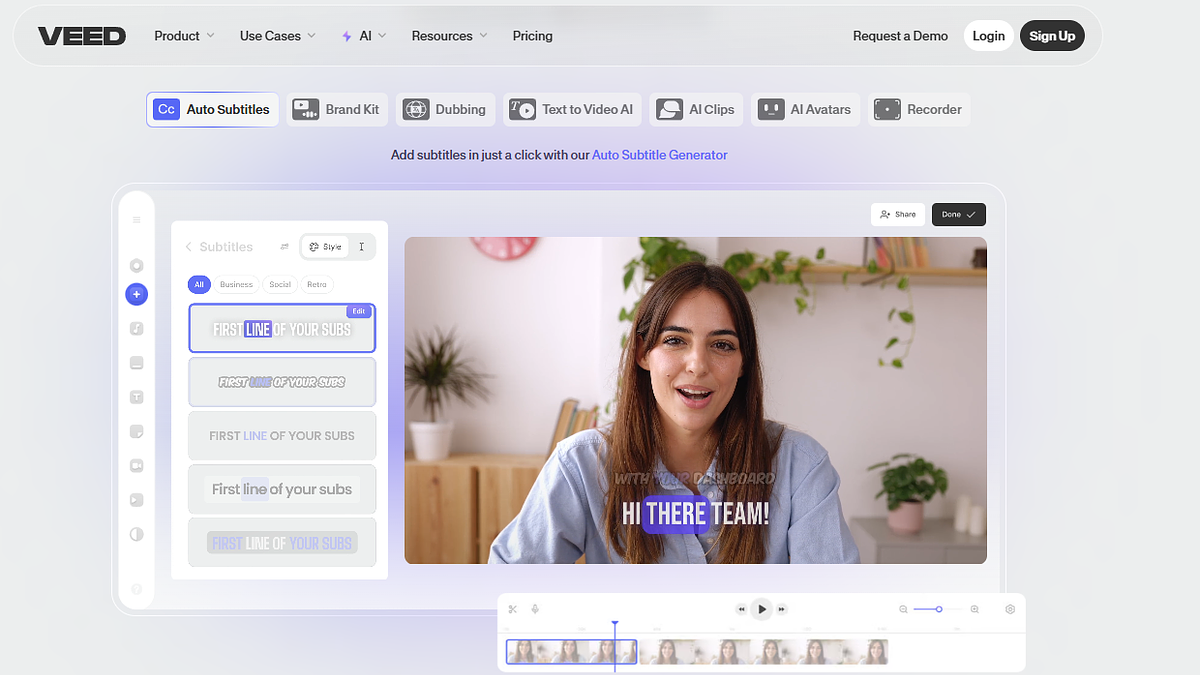The image size is (1200, 675).
Task: Select the text cursor icon next to Style
Action: click(362, 246)
